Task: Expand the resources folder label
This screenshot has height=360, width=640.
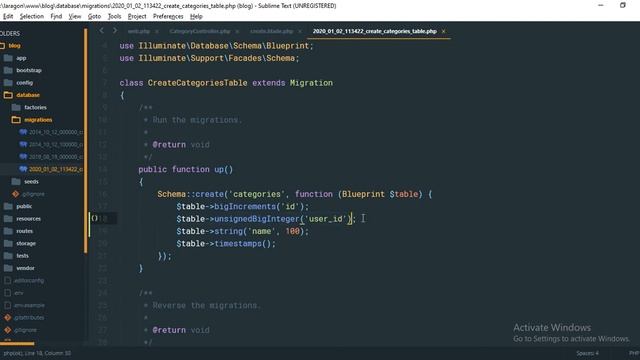Action: [28, 219]
